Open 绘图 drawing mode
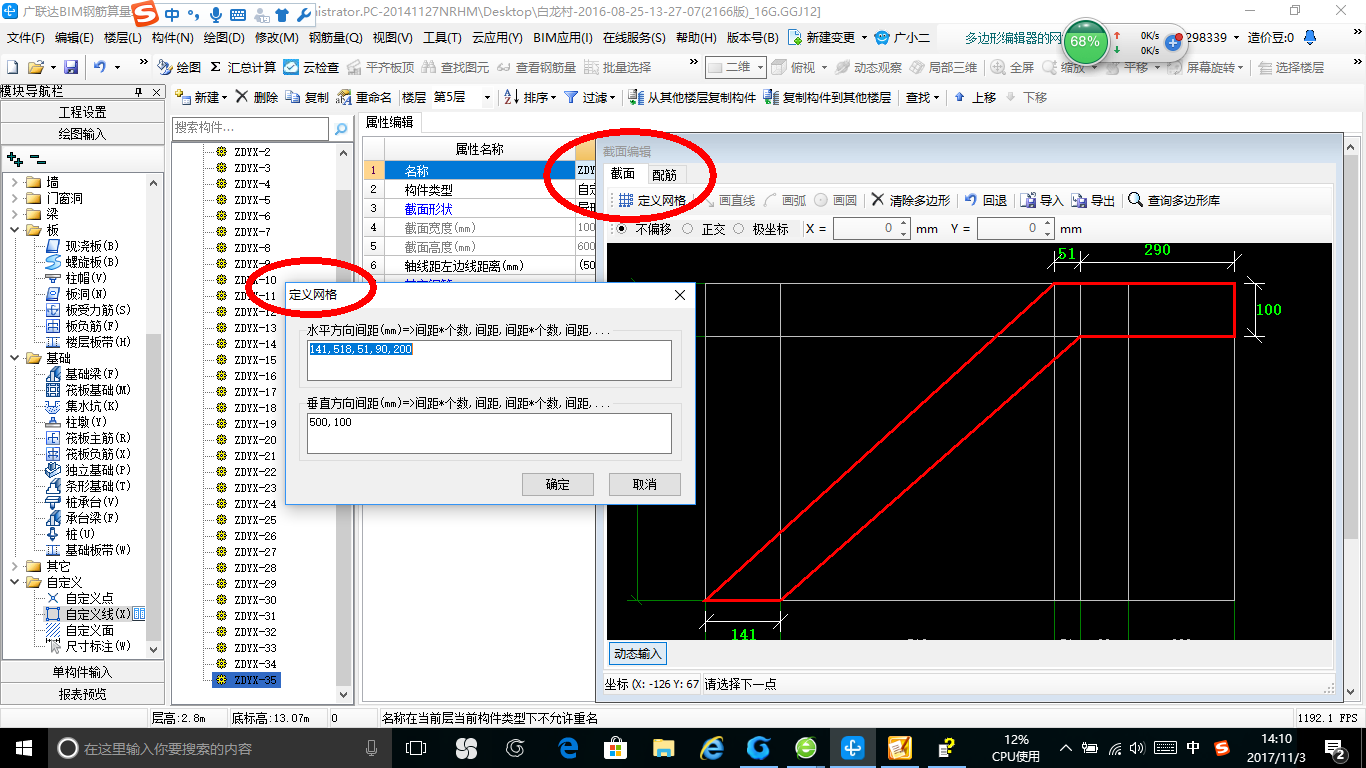The width and height of the screenshot is (1366, 768). [180, 67]
